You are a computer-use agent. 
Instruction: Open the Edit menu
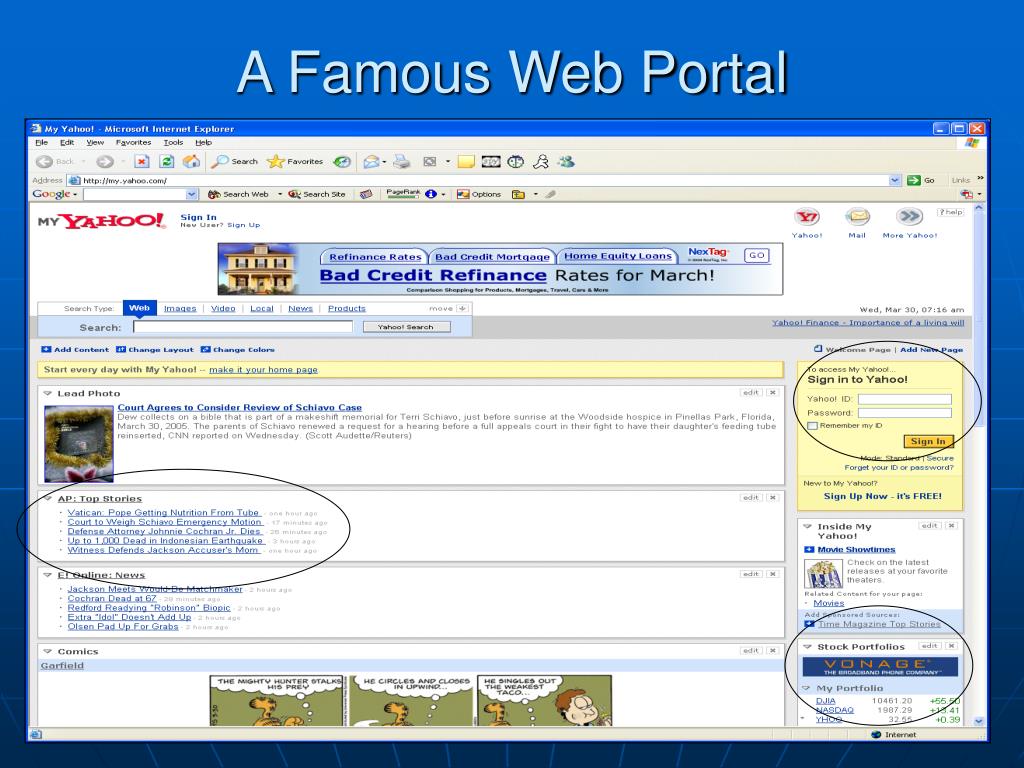[x=67, y=142]
